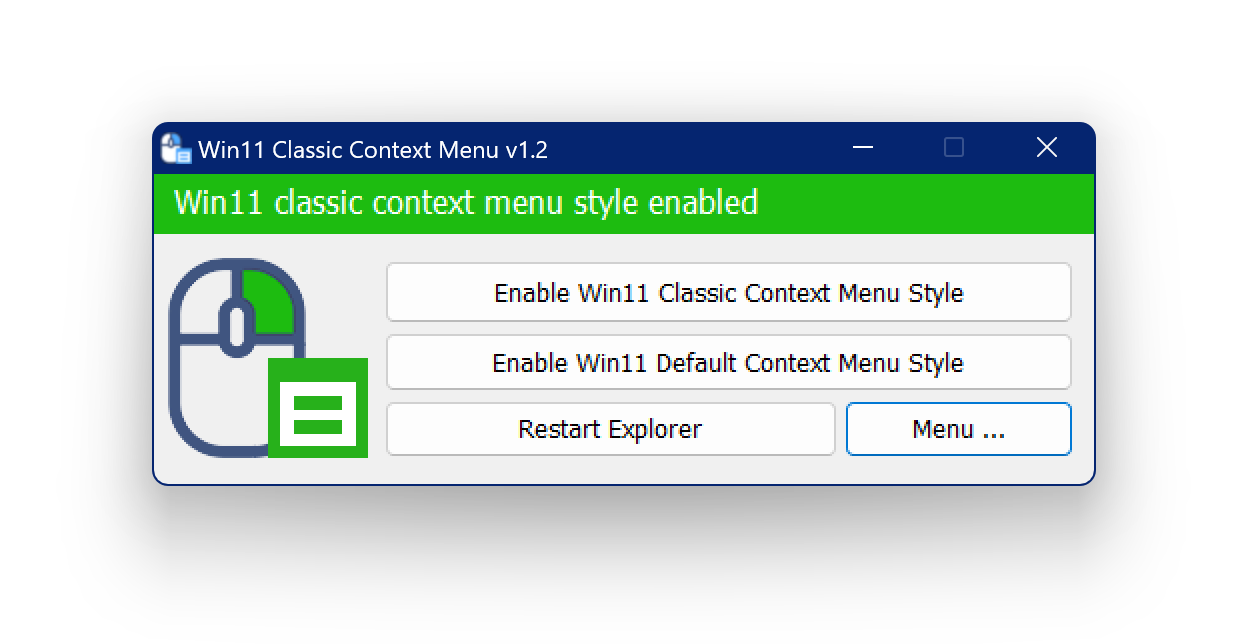Open the Menu ... options button
This screenshot has width=1243, height=644.
[958, 429]
